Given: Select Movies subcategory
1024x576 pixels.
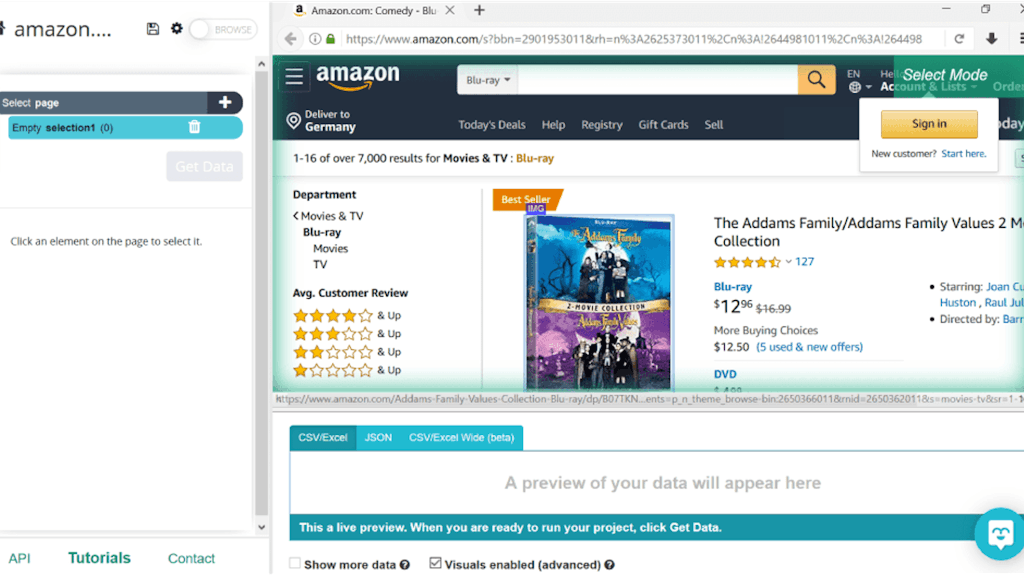Looking at the screenshot, I should [x=330, y=249].
